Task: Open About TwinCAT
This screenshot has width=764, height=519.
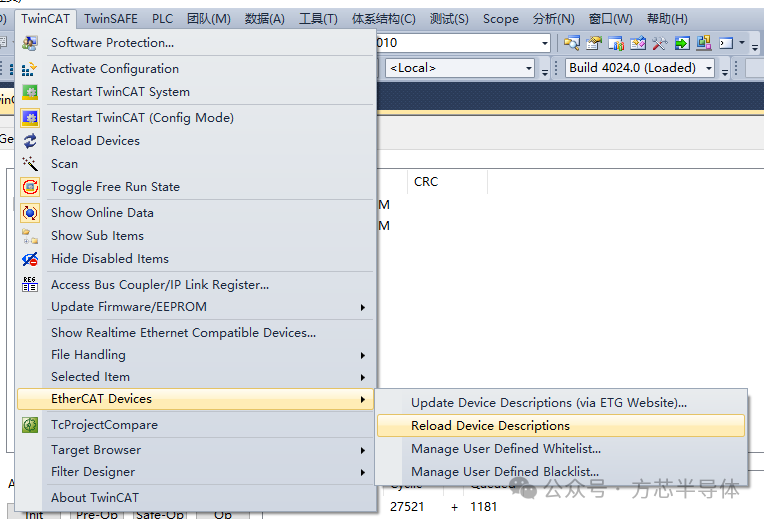Action: [195, 498]
